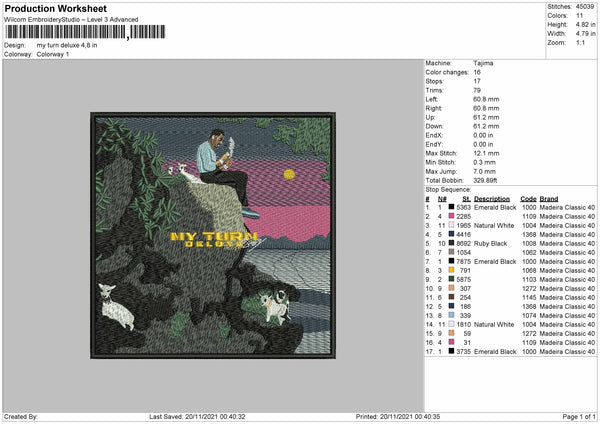This screenshot has width=600, height=424.
Task: Pick the navy swatch beside stitch count 4416
Action: point(451,234)
